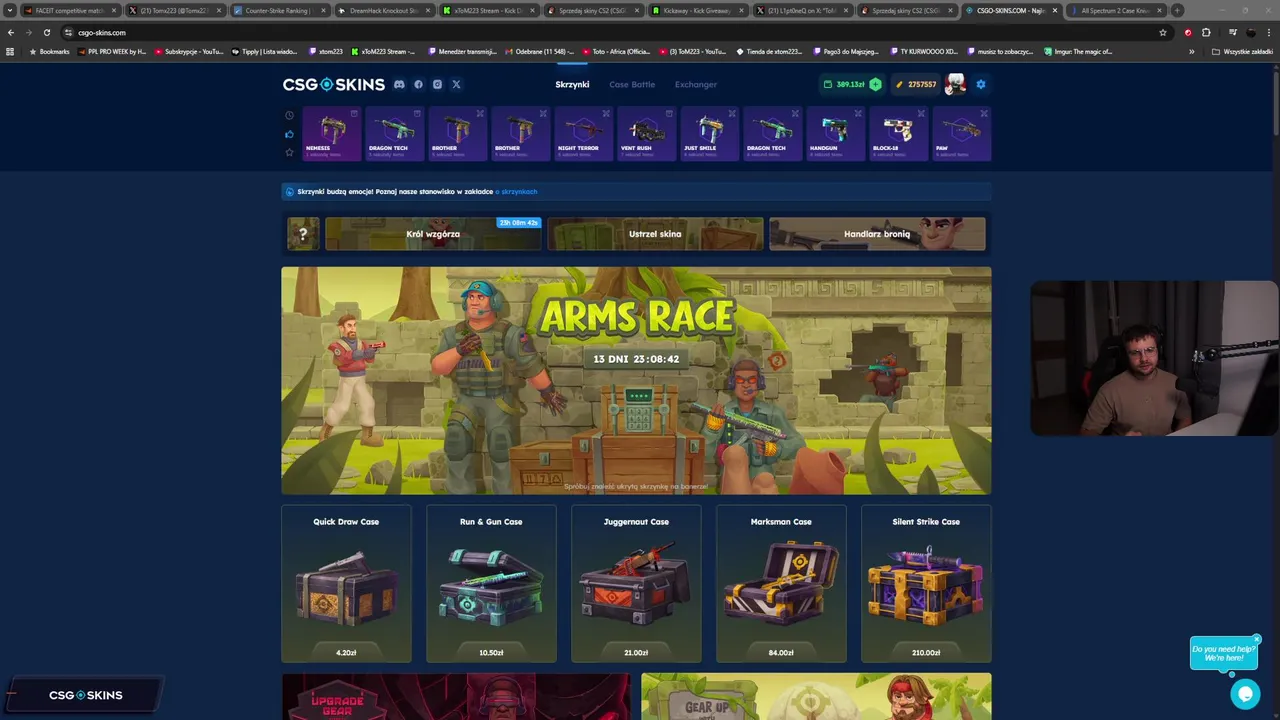
Task: Expand the browser tab search dropdown arrow
Action: point(10,10)
